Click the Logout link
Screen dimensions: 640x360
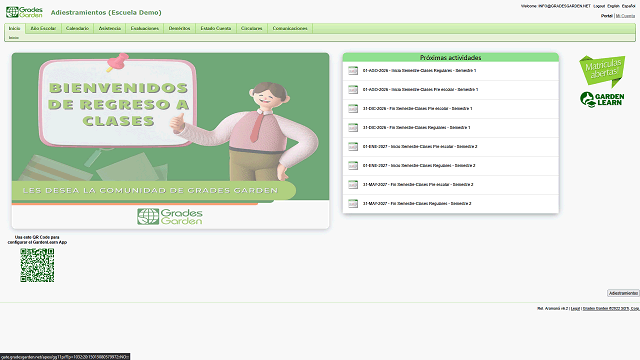pos(599,6)
